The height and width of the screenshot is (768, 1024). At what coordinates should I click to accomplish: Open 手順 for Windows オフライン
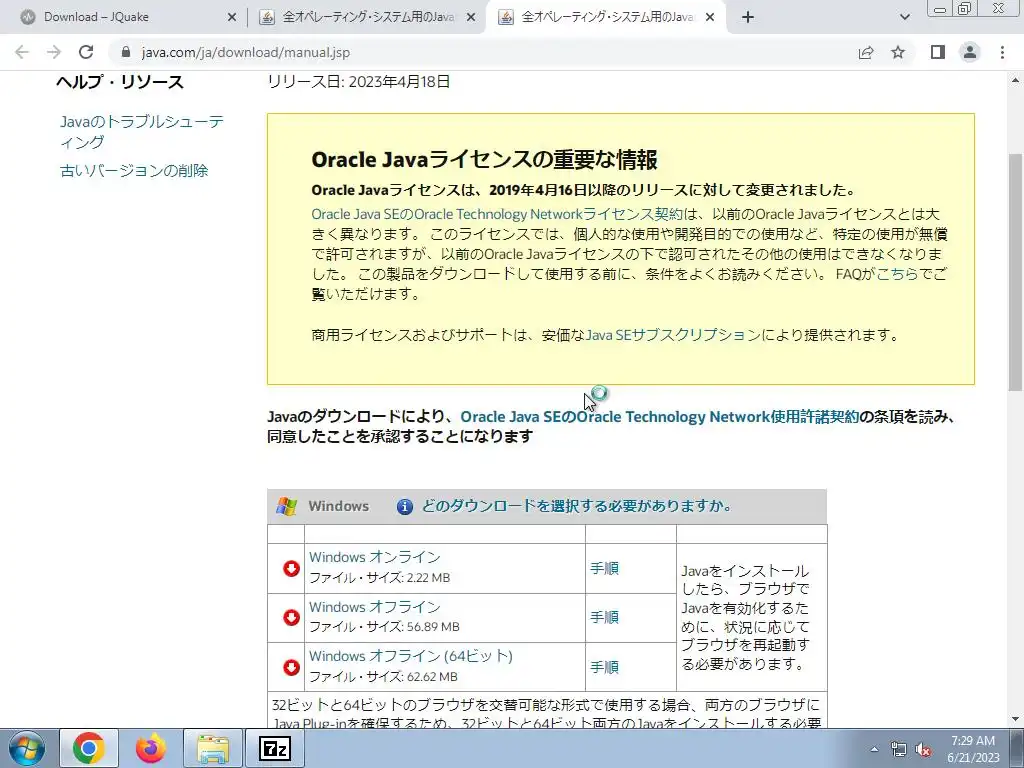tap(604, 617)
